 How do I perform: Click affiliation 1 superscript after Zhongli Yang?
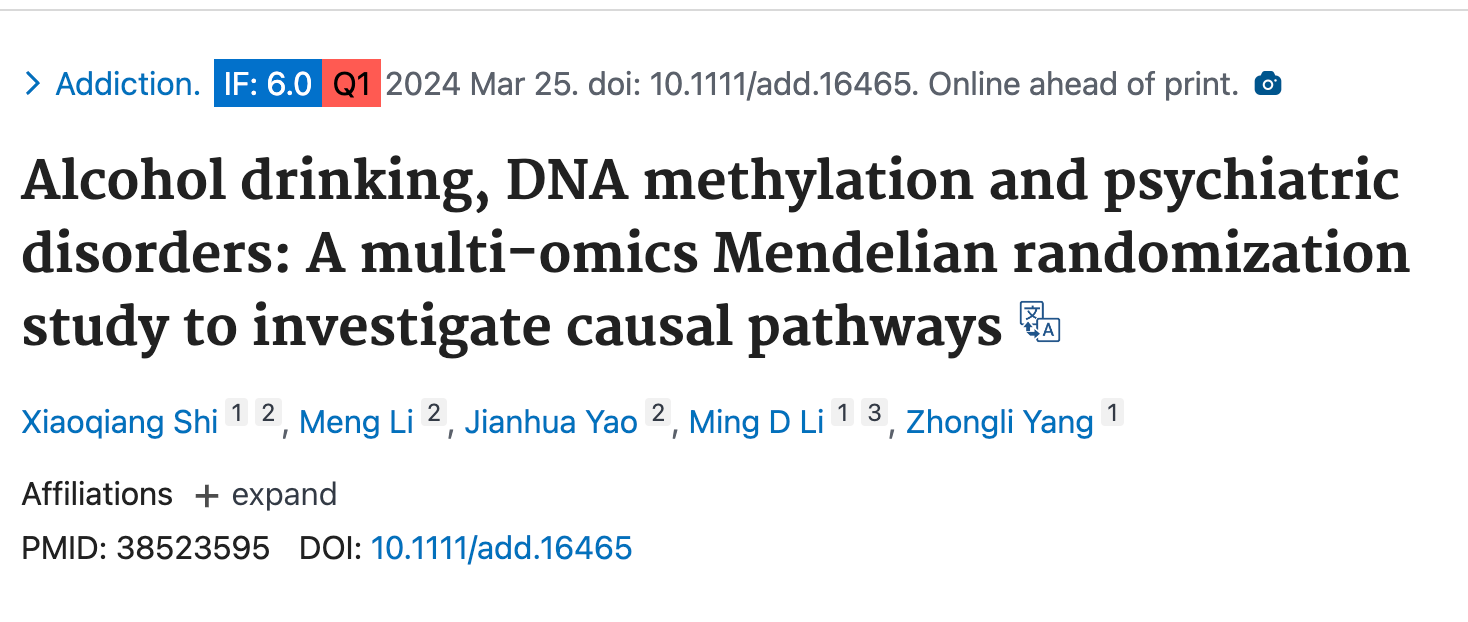point(1112,413)
